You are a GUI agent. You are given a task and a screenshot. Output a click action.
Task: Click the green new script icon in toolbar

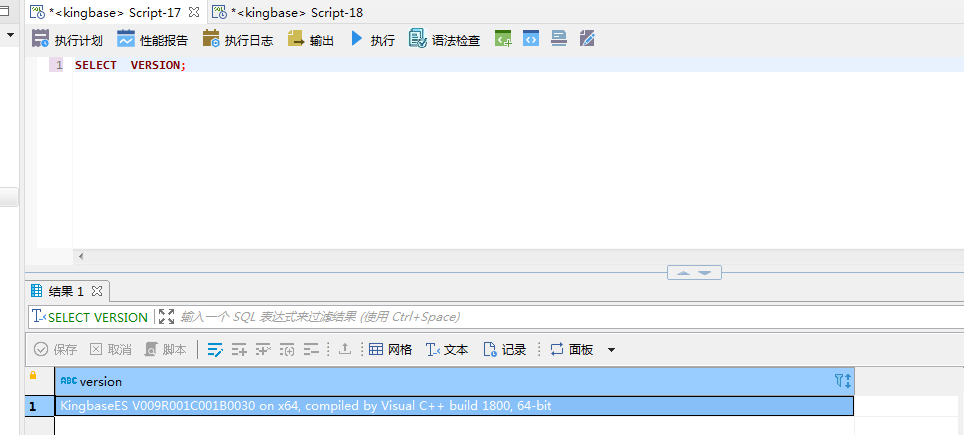pos(503,39)
